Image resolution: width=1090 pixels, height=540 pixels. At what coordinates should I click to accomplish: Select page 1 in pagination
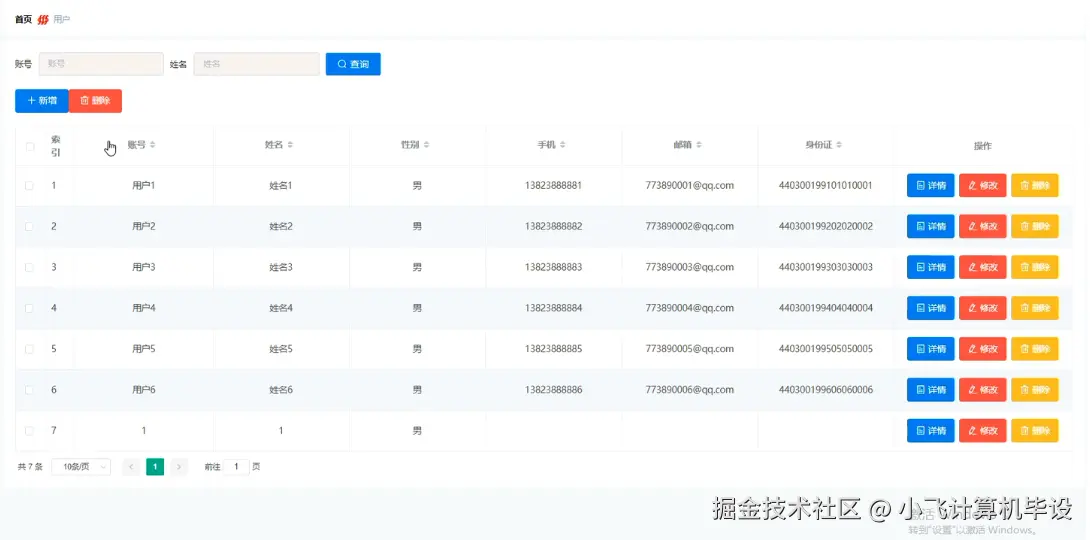(x=155, y=467)
